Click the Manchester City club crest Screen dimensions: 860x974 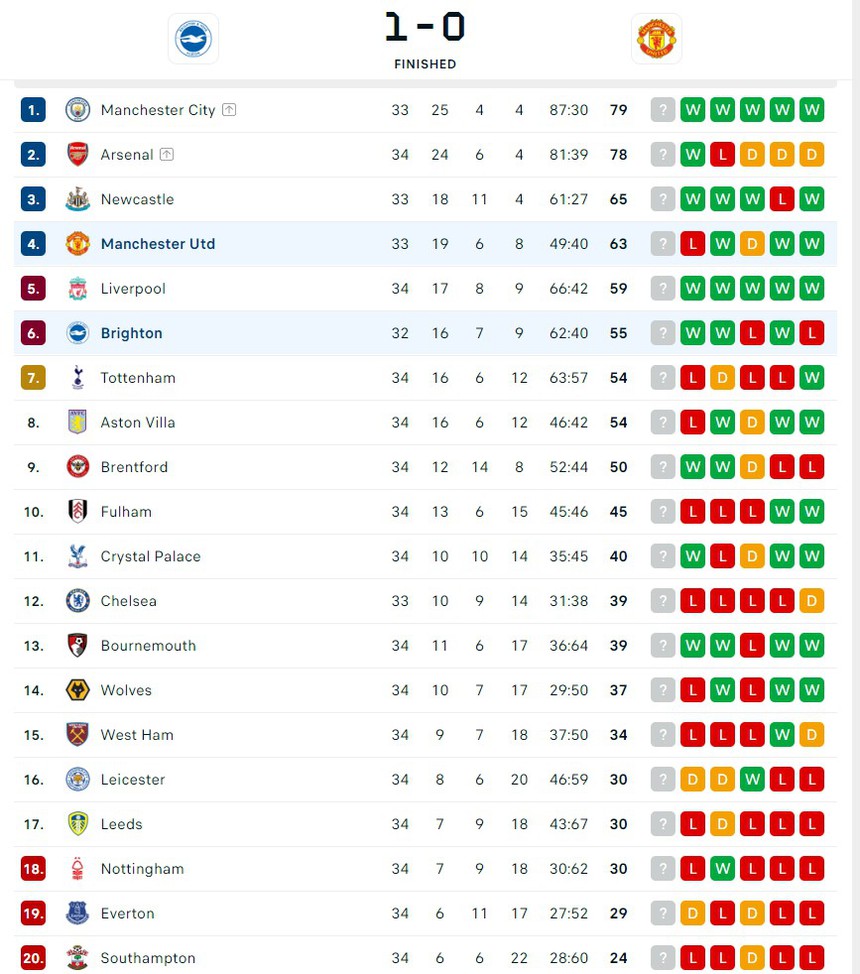(77, 110)
